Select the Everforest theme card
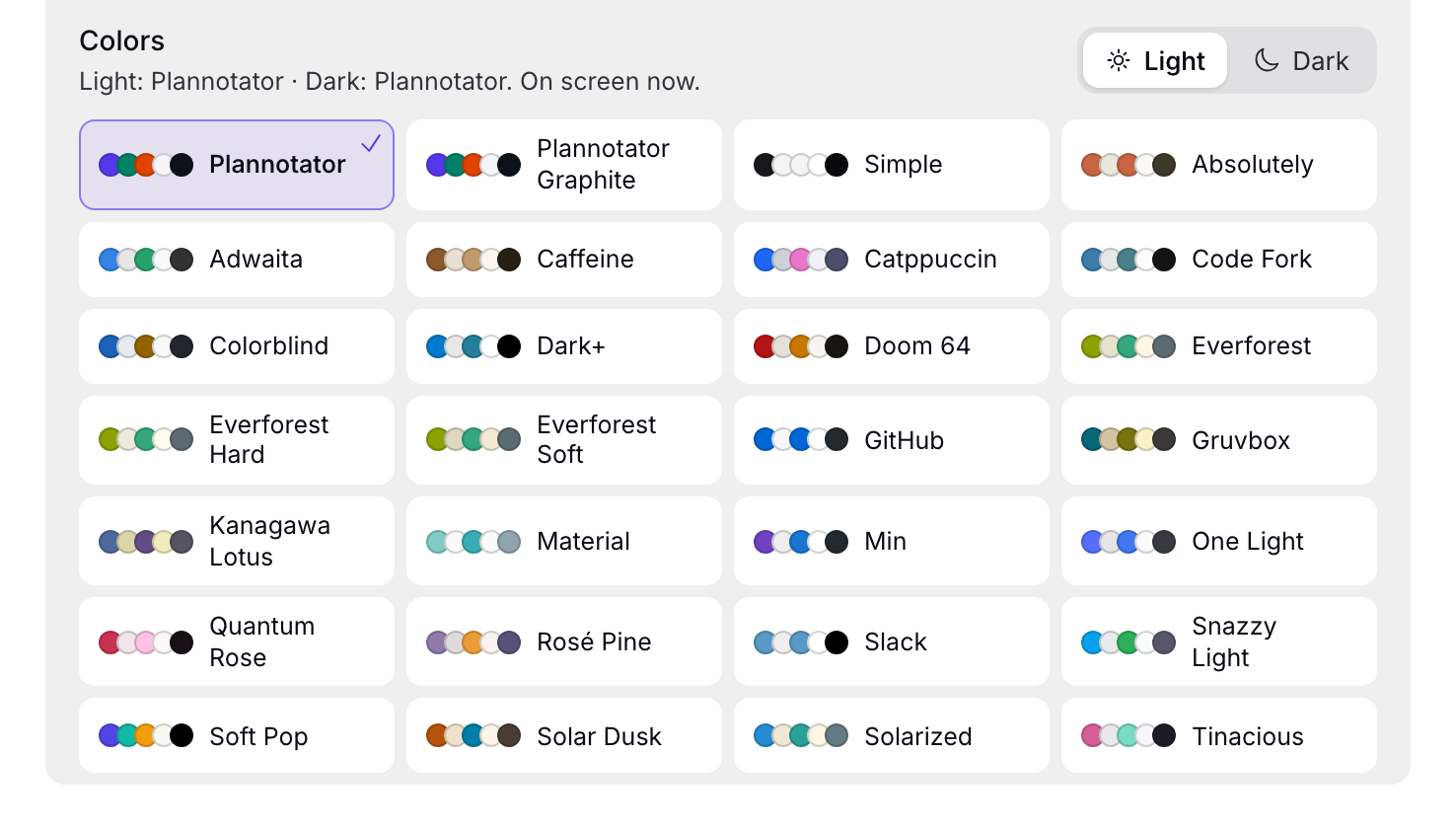The width and height of the screenshot is (1456, 831). pos(1219,346)
